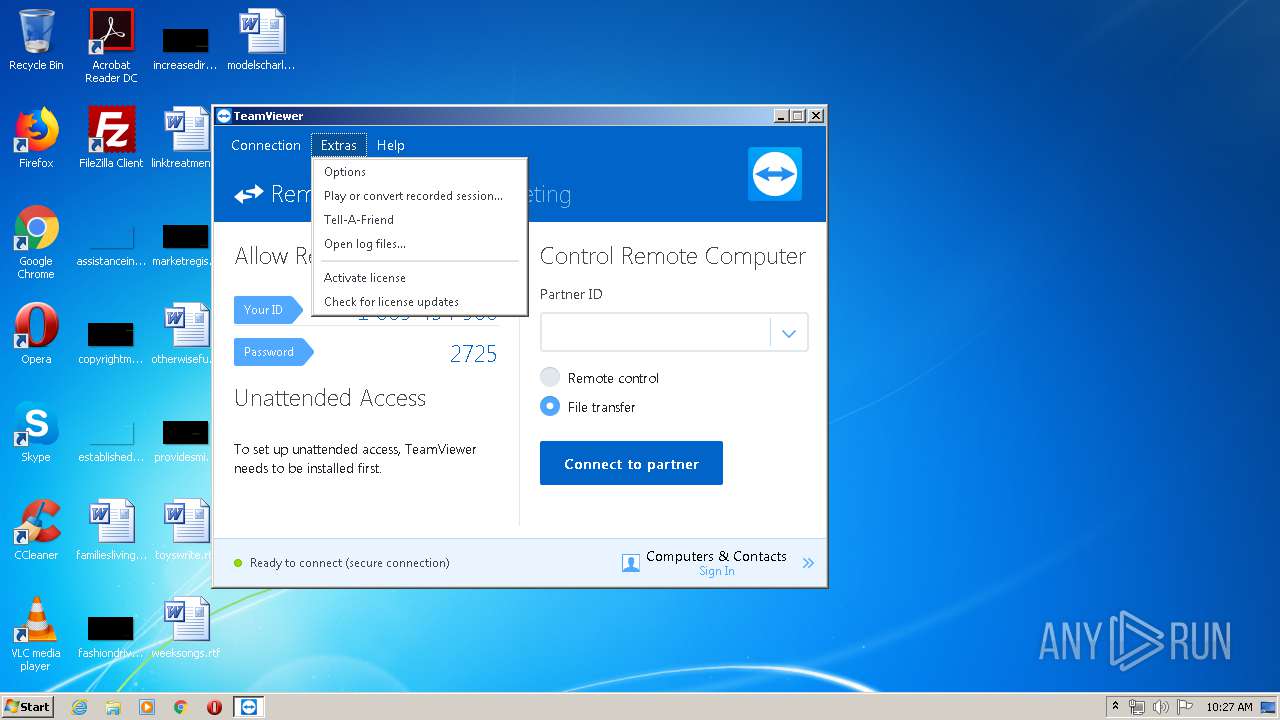The height and width of the screenshot is (720, 1280).
Task: Open the copyrightm black desktop file
Action: tap(111, 341)
